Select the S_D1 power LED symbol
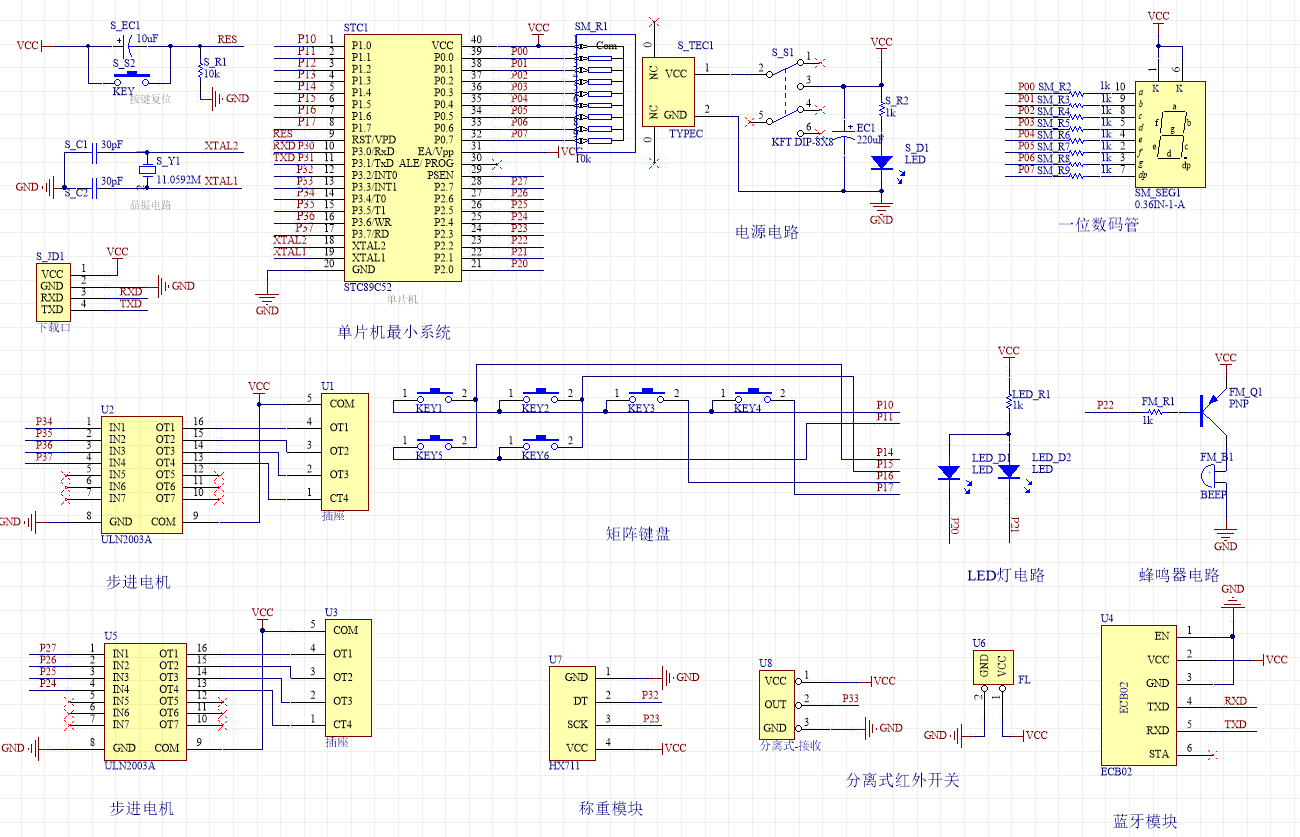The image size is (1300, 837). tap(881, 162)
